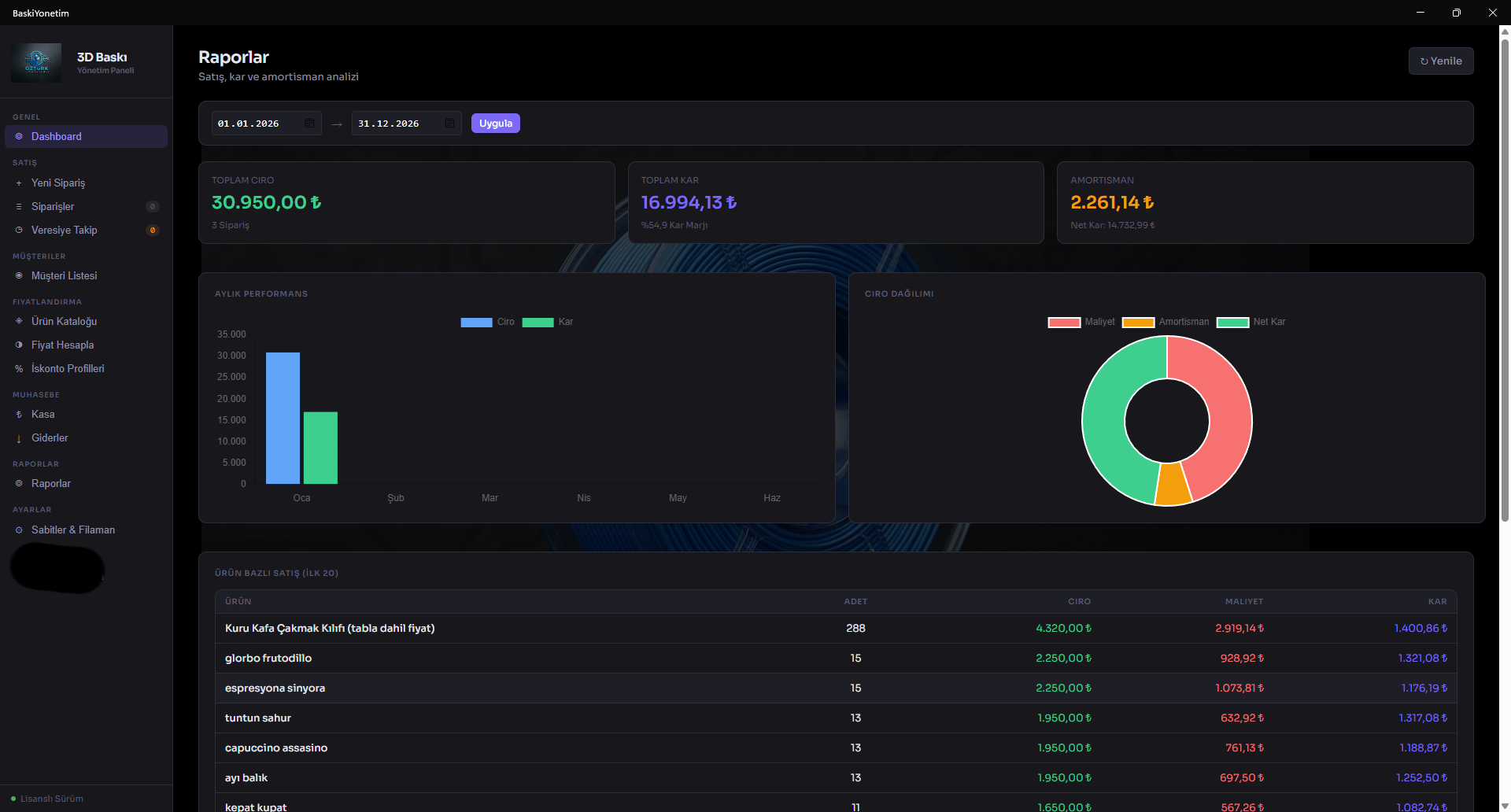Select the ayı balık row
The image size is (1511, 812).
836,777
